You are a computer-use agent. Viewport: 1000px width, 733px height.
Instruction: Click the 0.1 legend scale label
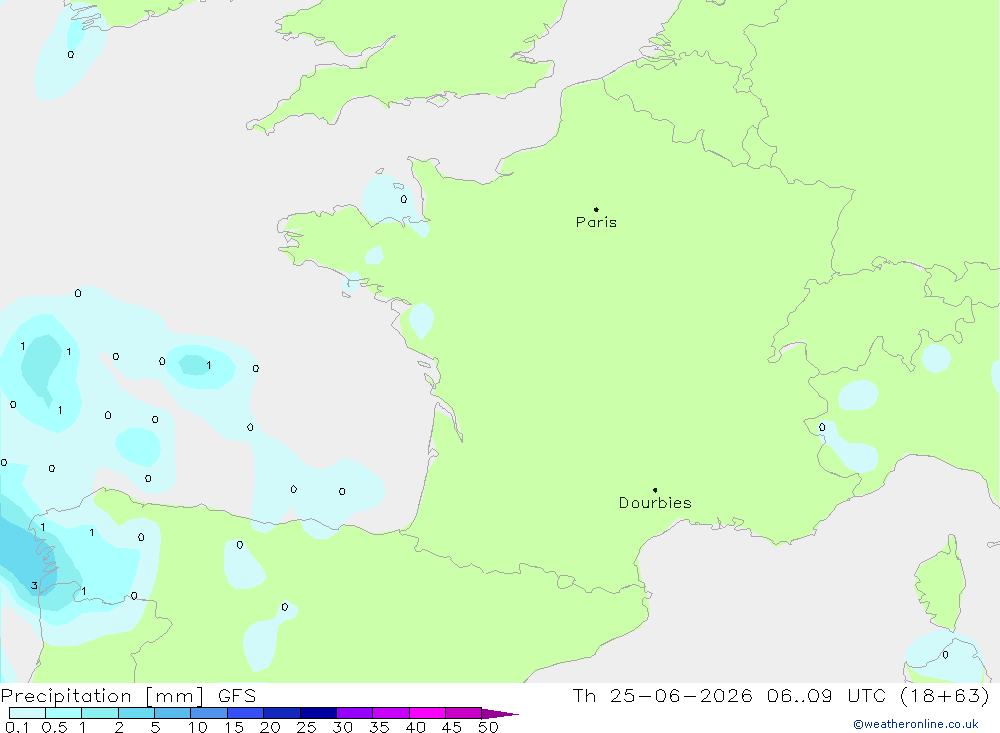click(x=17, y=727)
